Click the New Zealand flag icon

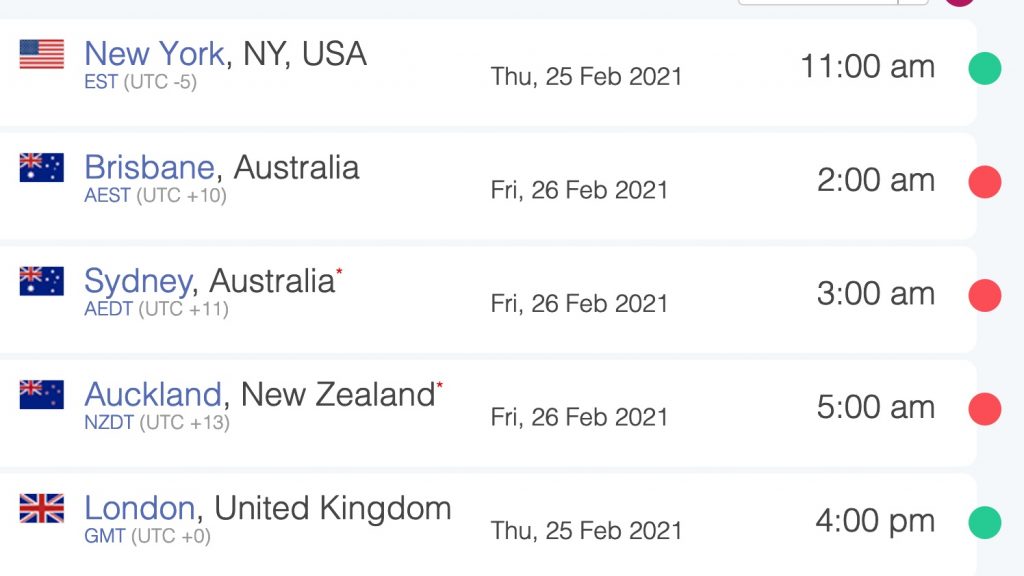click(x=42, y=394)
